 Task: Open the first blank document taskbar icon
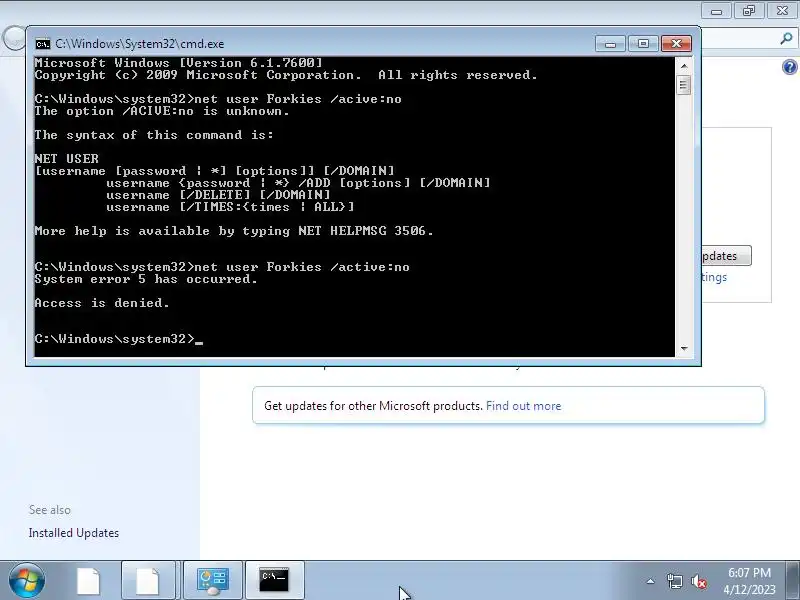88,581
